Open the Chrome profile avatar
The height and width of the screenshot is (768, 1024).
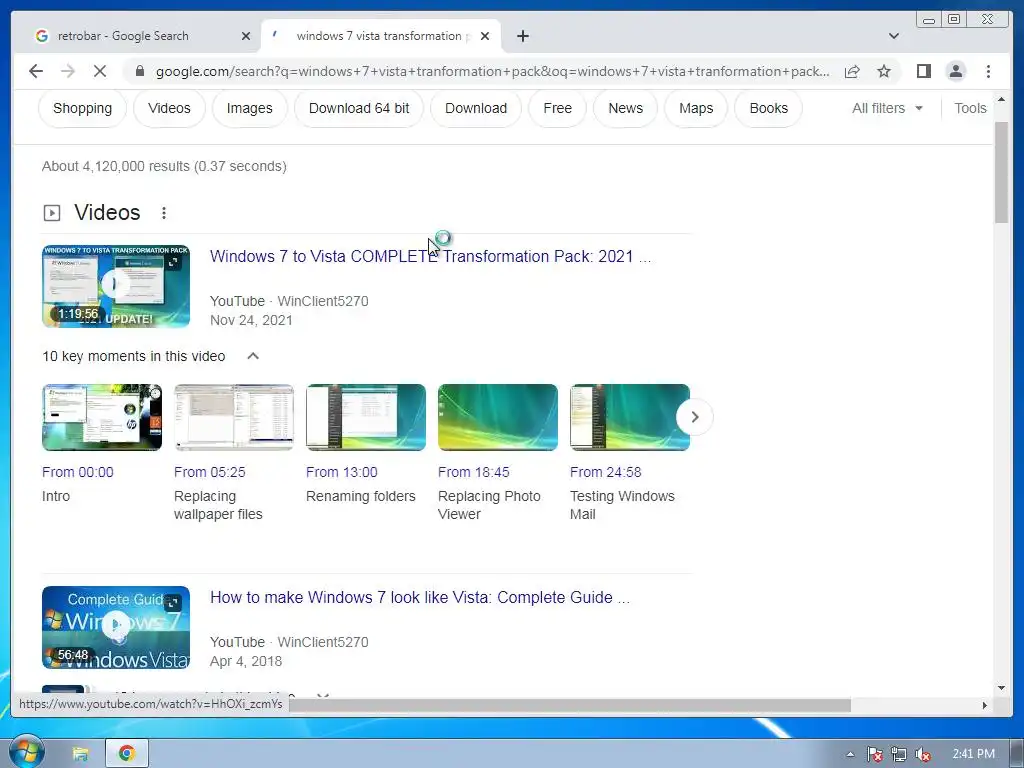[955, 71]
